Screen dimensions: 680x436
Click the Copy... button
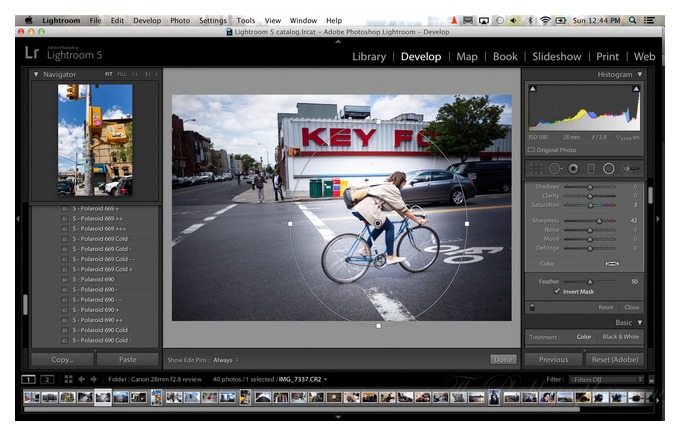coord(62,360)
